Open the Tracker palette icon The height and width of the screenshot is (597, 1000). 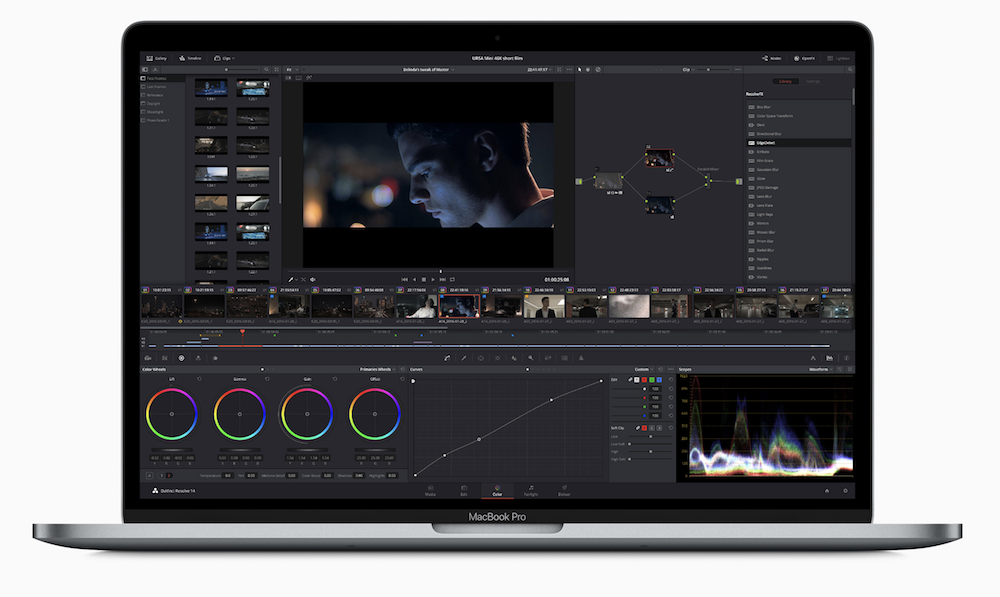tap(497, 358)
